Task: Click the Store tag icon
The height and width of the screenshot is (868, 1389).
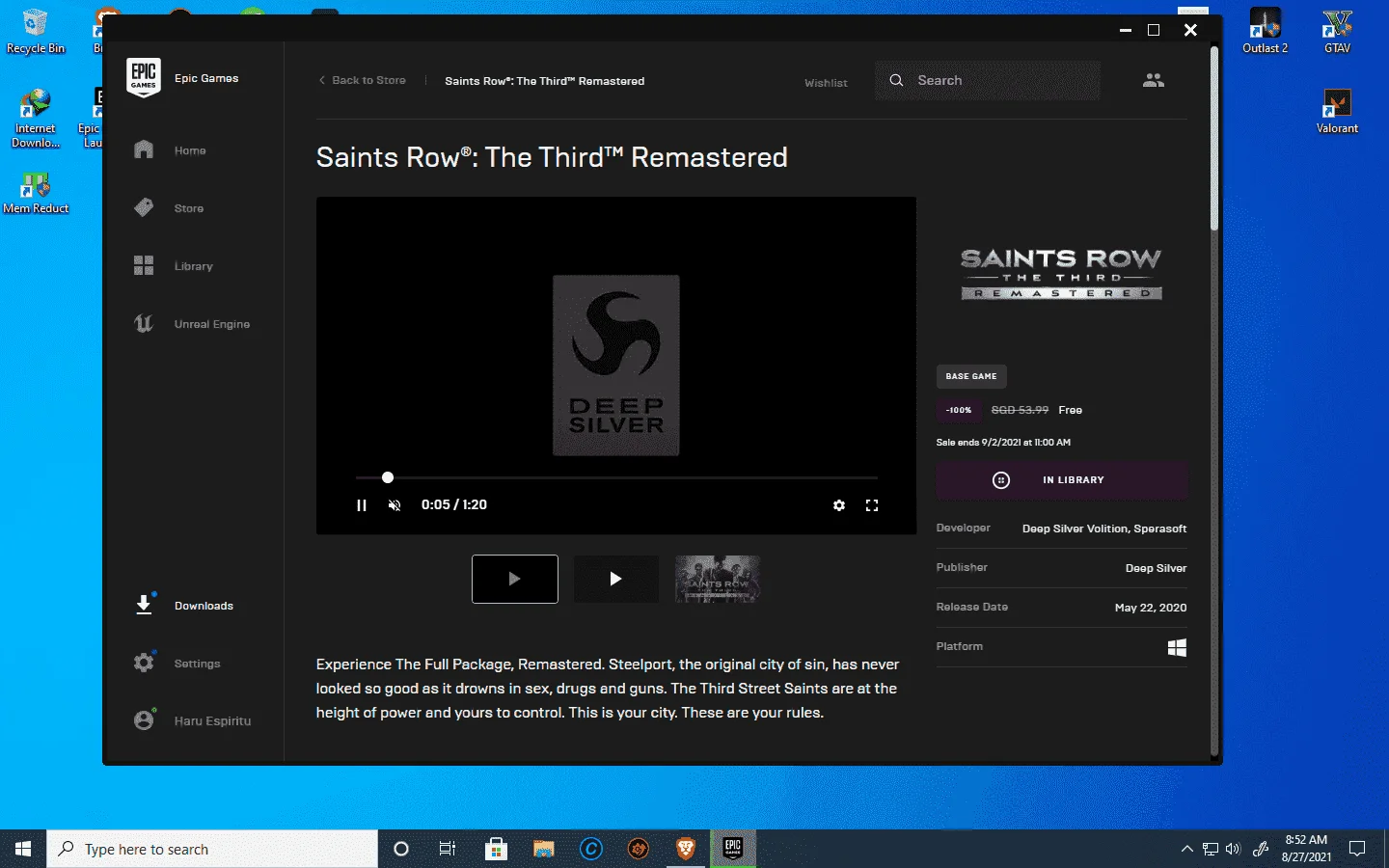Action: (144, 207)
